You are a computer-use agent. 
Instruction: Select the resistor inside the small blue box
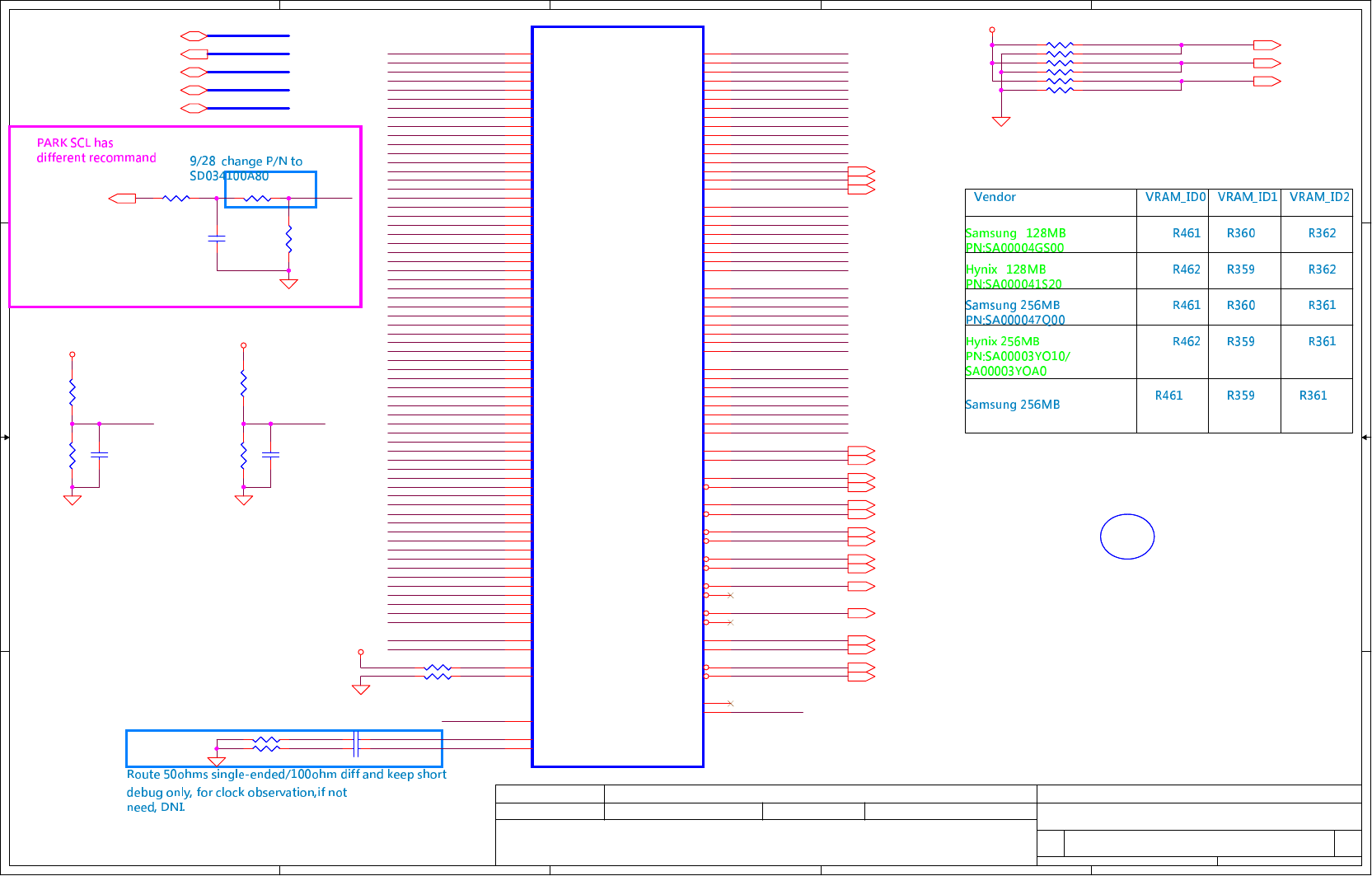click(257, 199)
